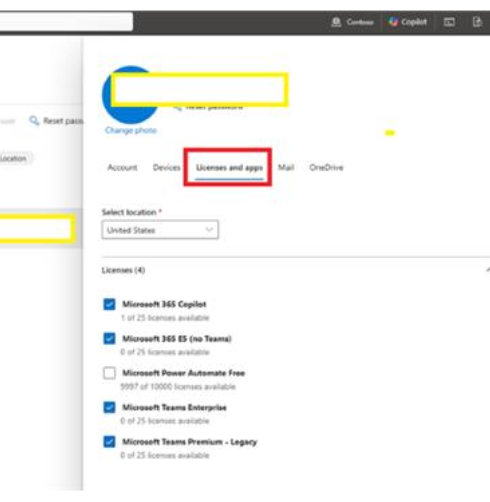
Task: Enable the Microsoft Power Automate Free license
Action: point(109,373)
